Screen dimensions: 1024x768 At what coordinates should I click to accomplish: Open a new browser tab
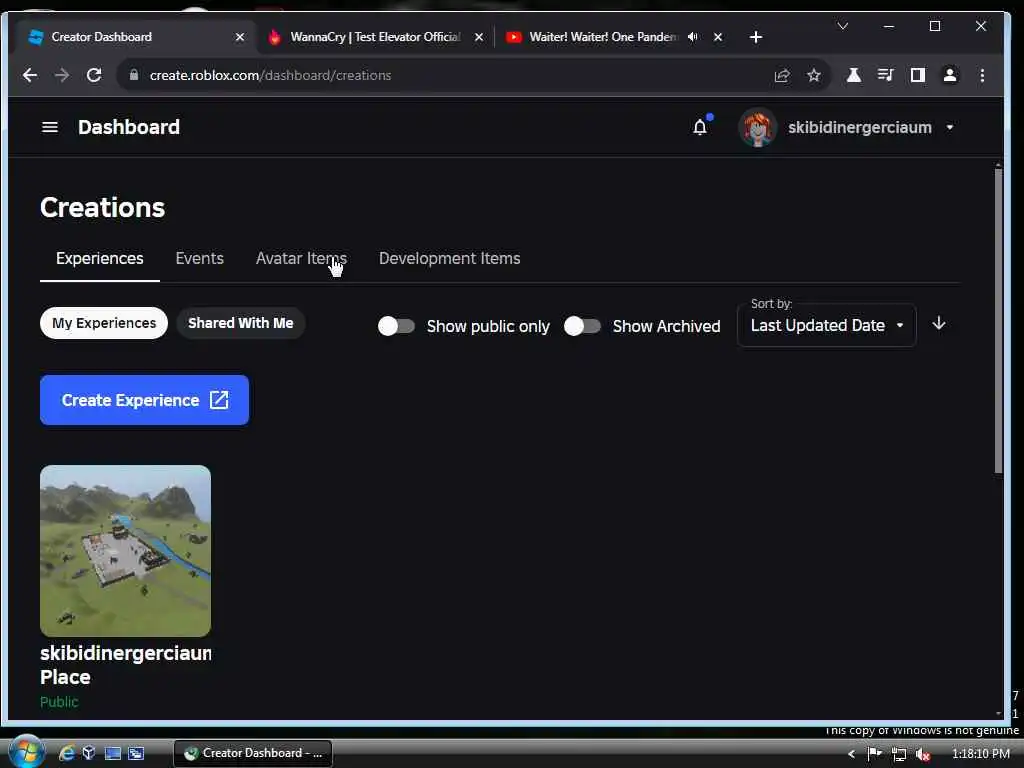756,37
